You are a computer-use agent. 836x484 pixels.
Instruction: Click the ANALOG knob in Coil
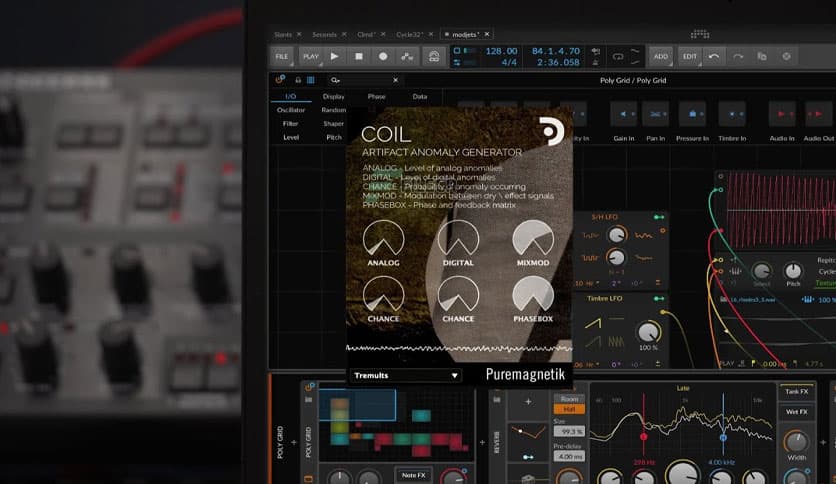383,238
